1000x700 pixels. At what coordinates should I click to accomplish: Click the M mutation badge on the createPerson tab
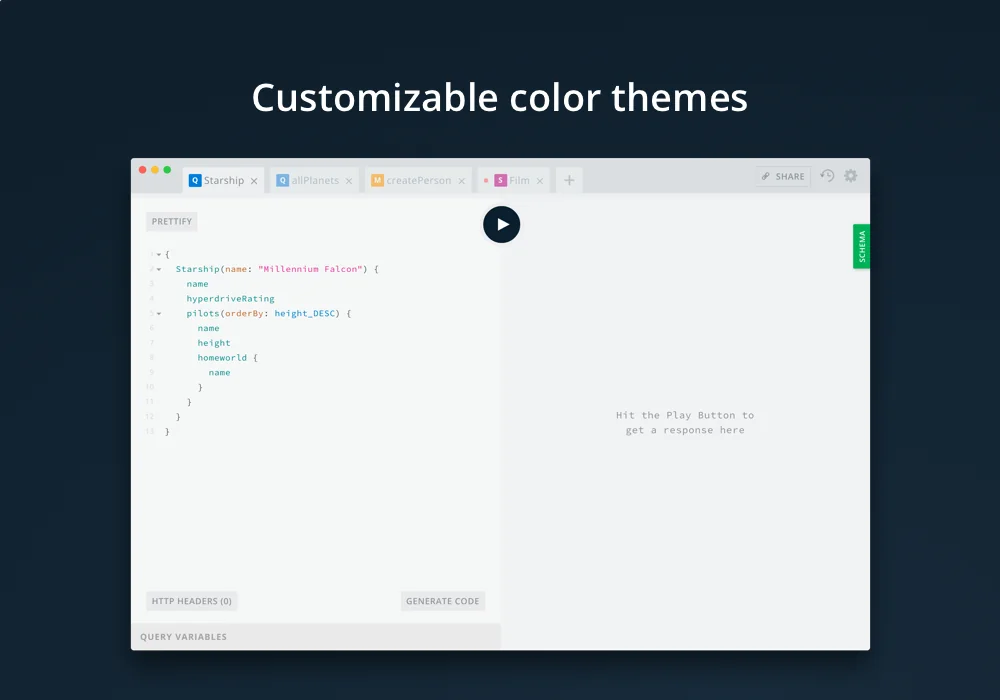376,180
